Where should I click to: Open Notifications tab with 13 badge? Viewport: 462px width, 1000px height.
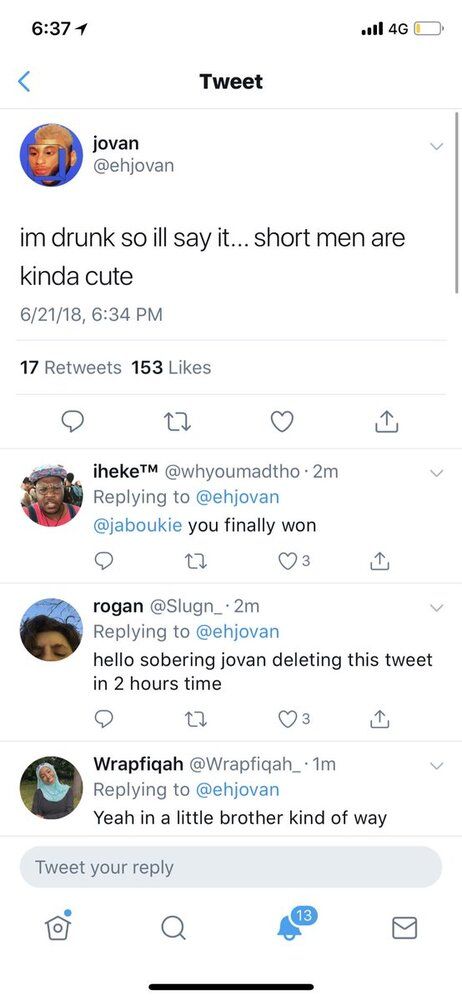[x=290, y=925]
